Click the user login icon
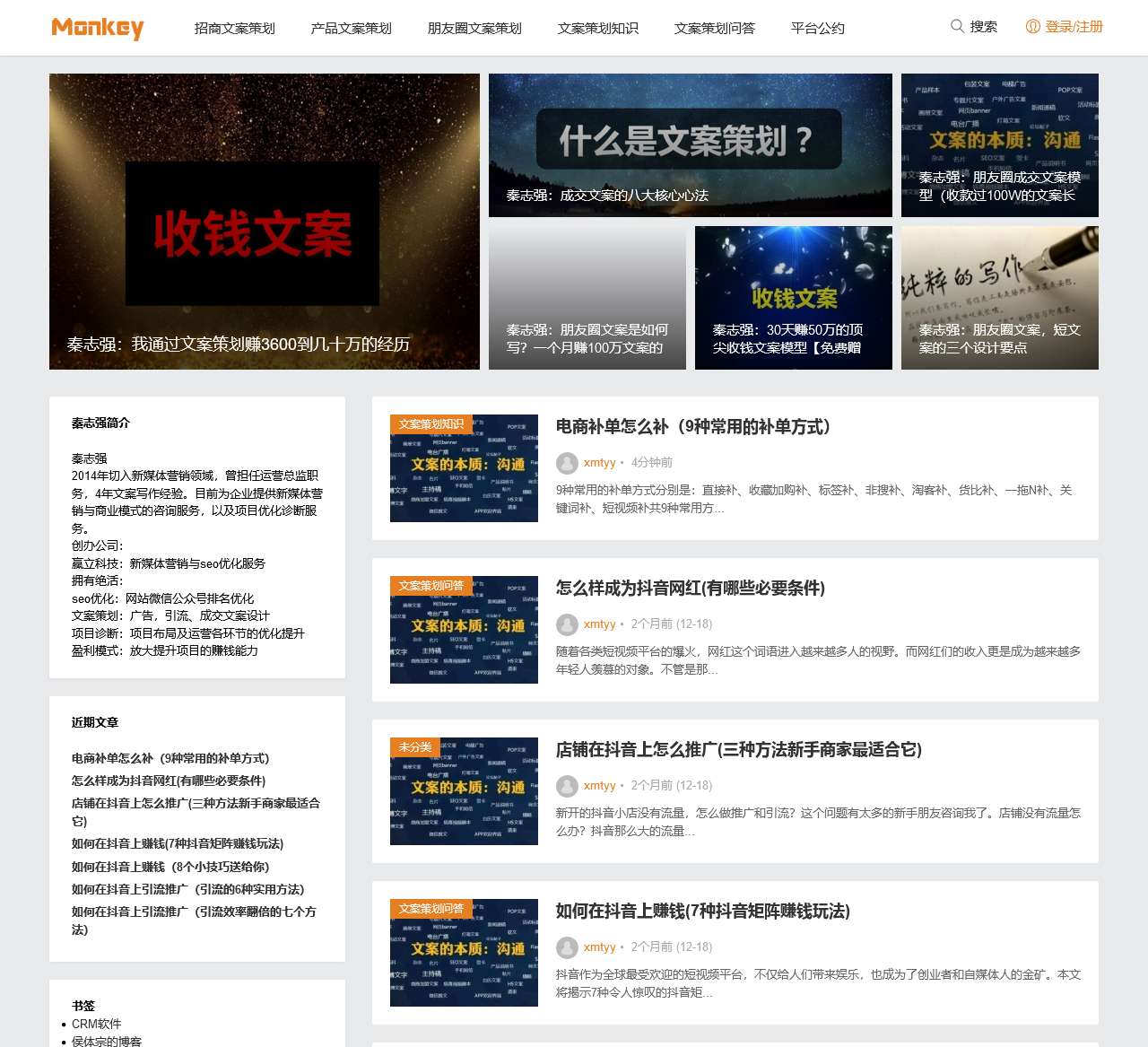1148x1047 pixels. click(1033, 27)
